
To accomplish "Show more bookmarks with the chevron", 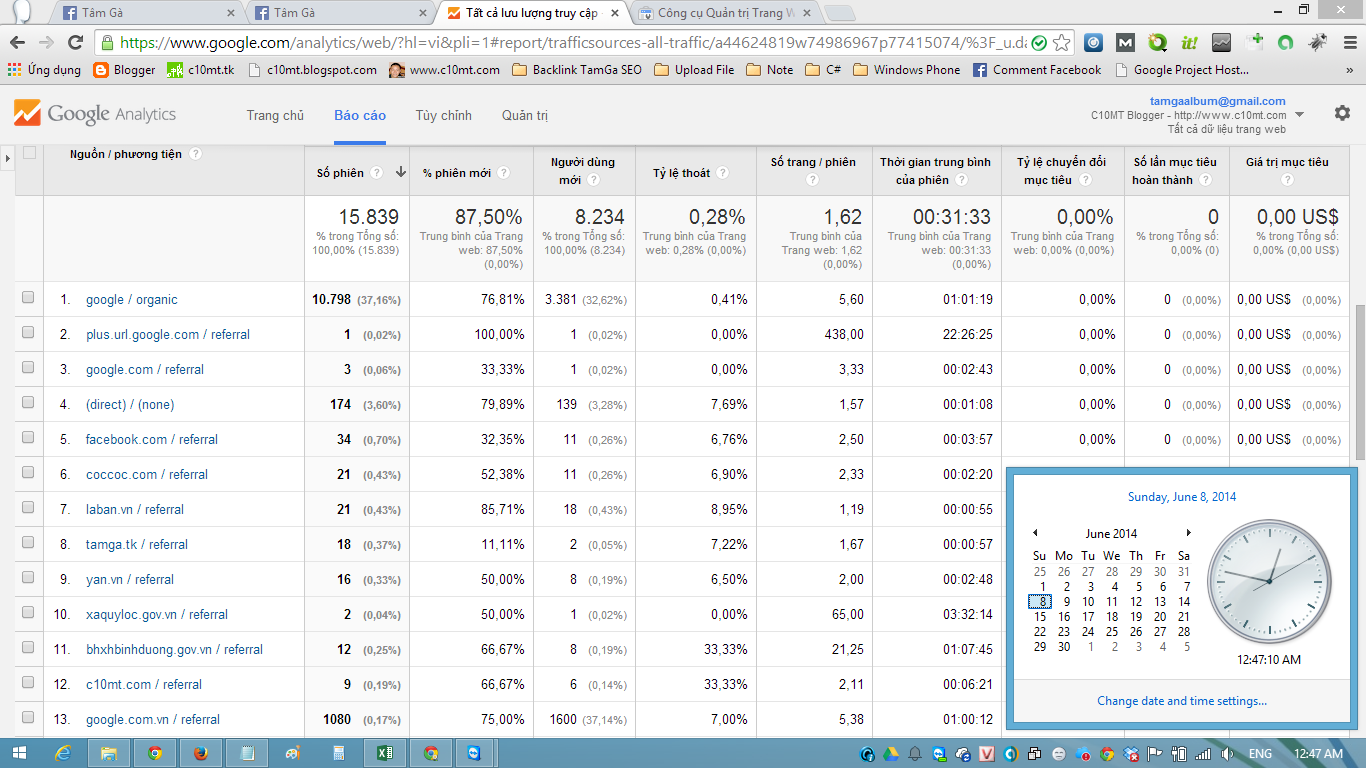I will [x=1351, y=70].
